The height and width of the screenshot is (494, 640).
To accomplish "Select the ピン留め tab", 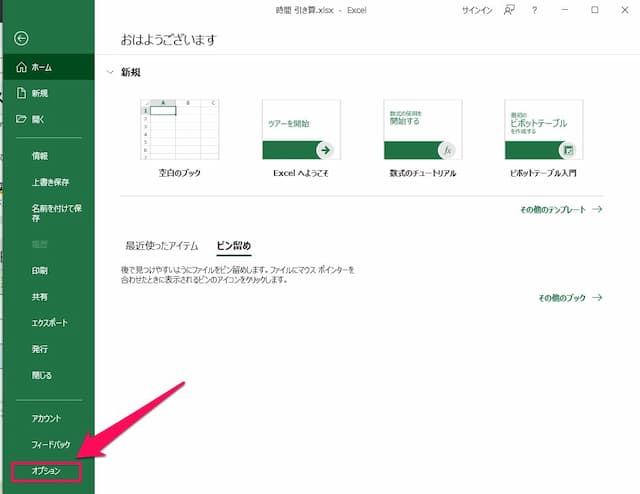I will tap(233, 246).
